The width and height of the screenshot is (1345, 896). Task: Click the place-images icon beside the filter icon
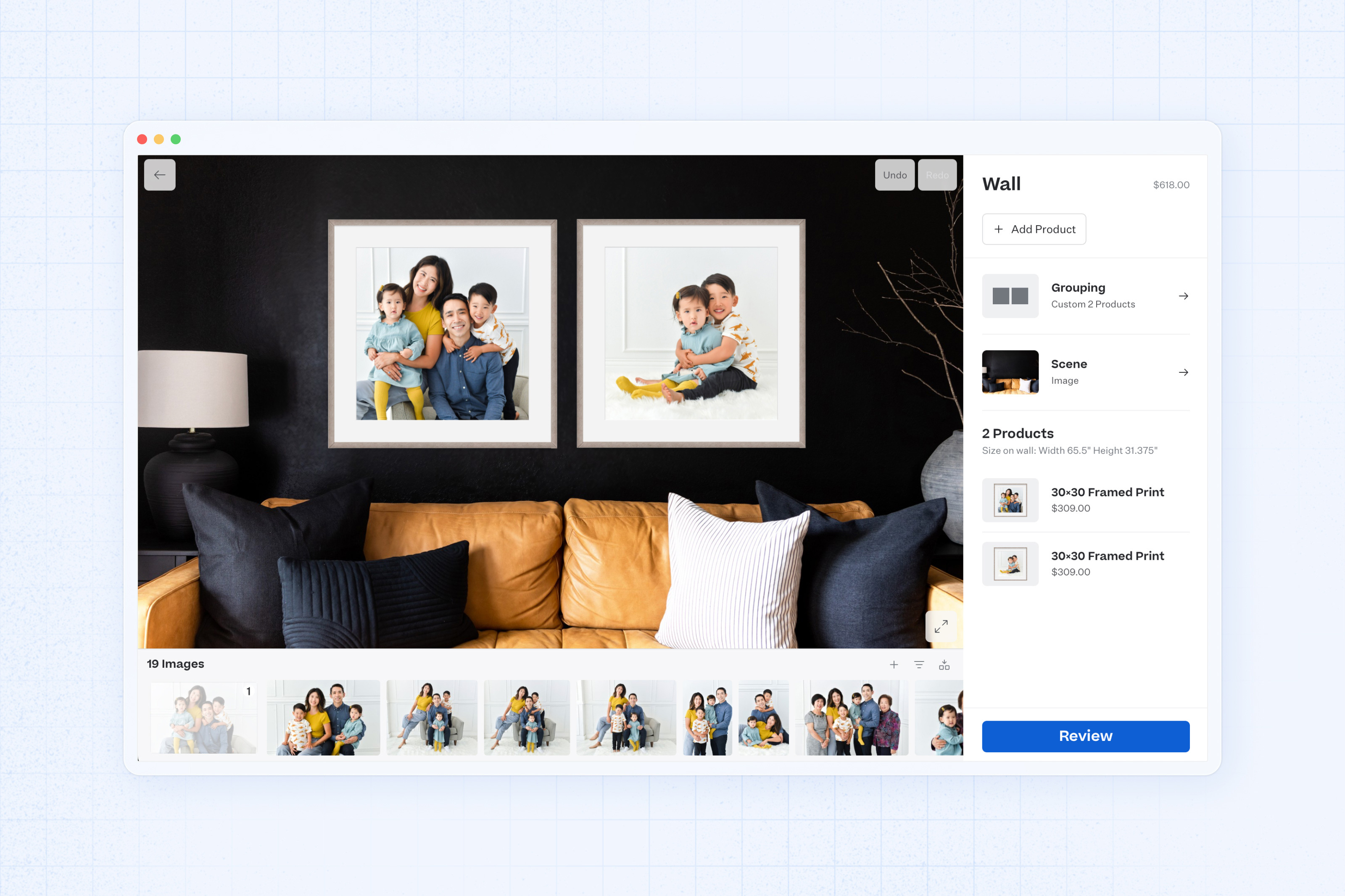click(944, 664)
